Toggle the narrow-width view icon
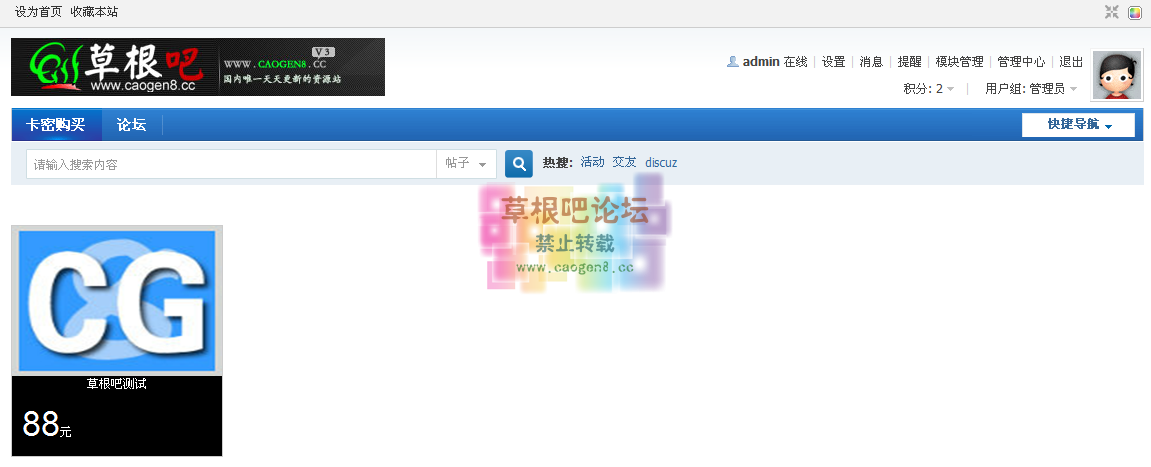Image resolution: width=1151 pixels, height=467 pixels. click(x=1112, y=12)
